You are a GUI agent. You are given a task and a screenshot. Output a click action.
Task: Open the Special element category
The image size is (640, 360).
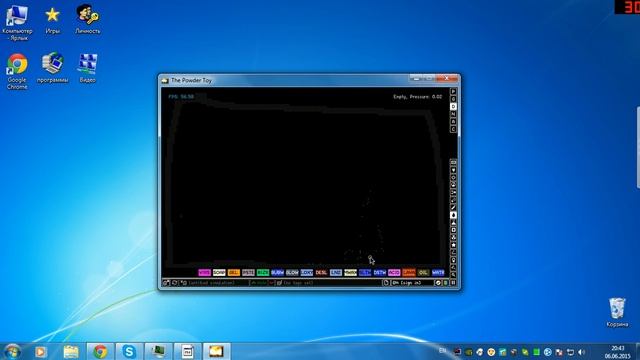tap(453, 245)
